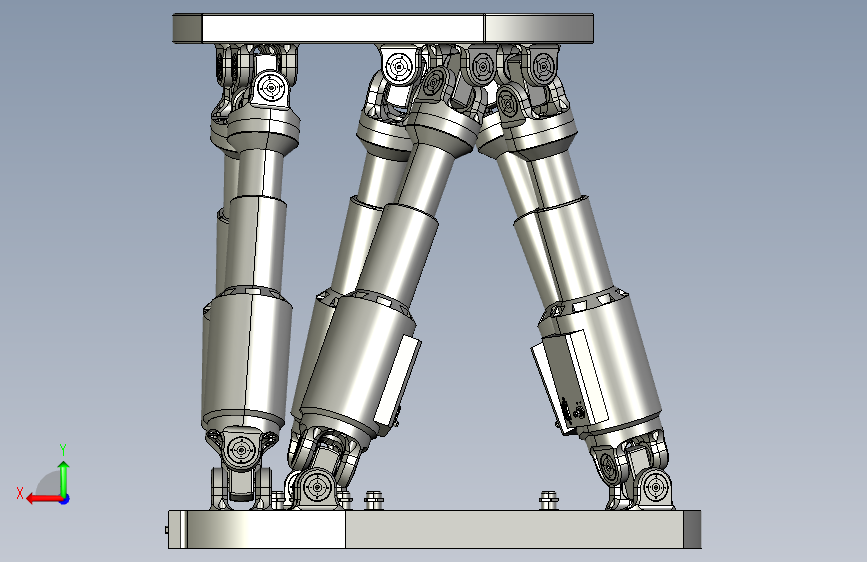Select the white cover panel on the middle actuator
This screenshot has height=562, width=867.
[398, 380]
